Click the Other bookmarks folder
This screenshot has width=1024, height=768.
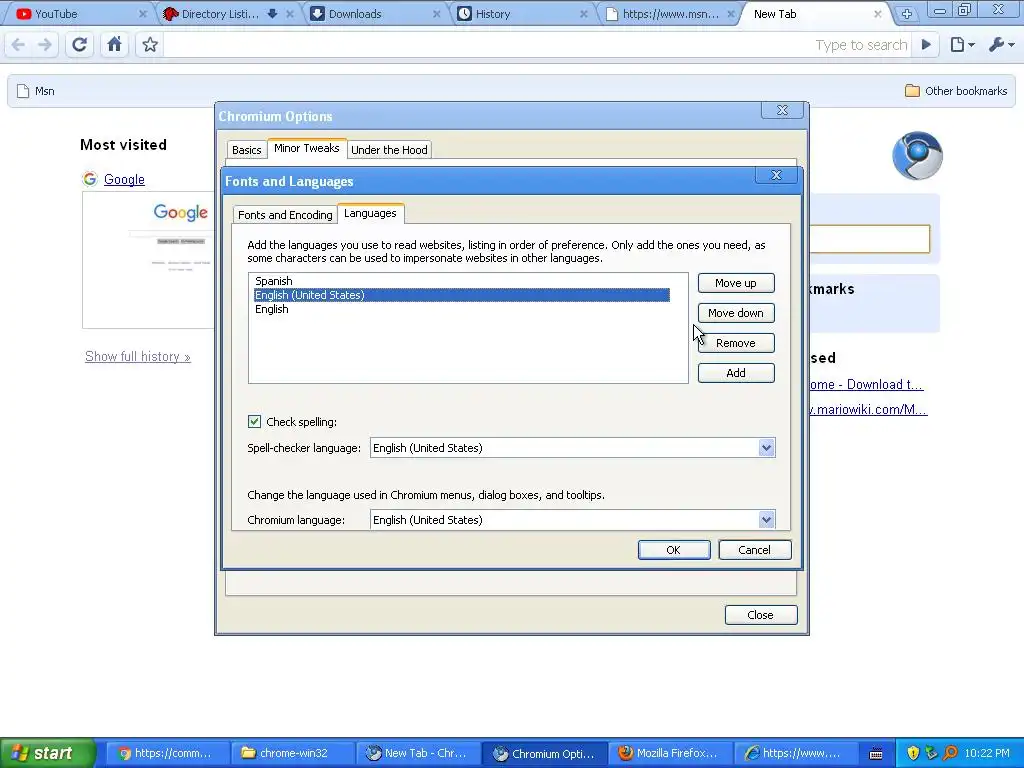pos(956,91)
